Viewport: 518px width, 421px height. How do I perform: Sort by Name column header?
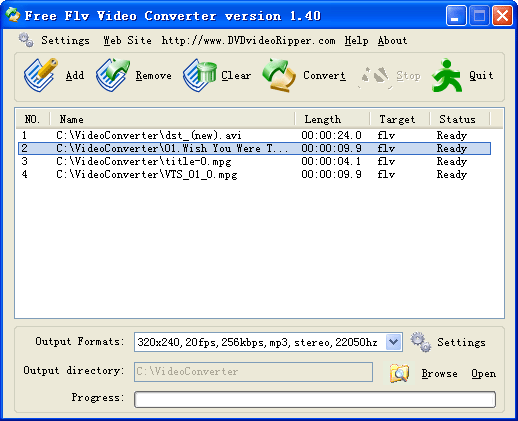point(172,119)
